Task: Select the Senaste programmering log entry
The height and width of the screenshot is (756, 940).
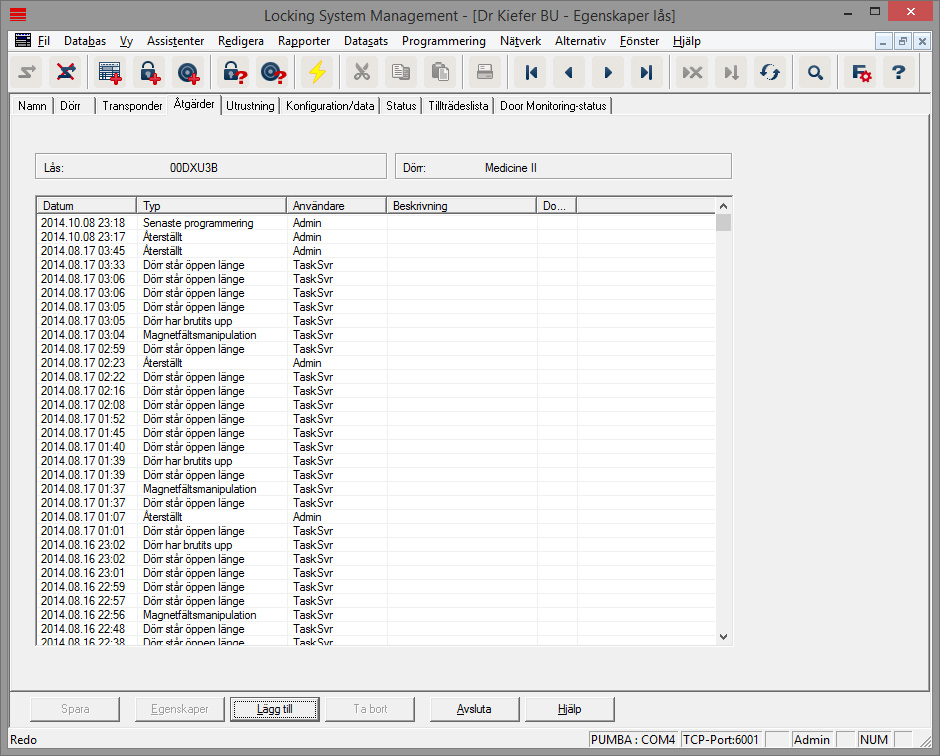Action: pyautogui.click(x=198, y=223)
